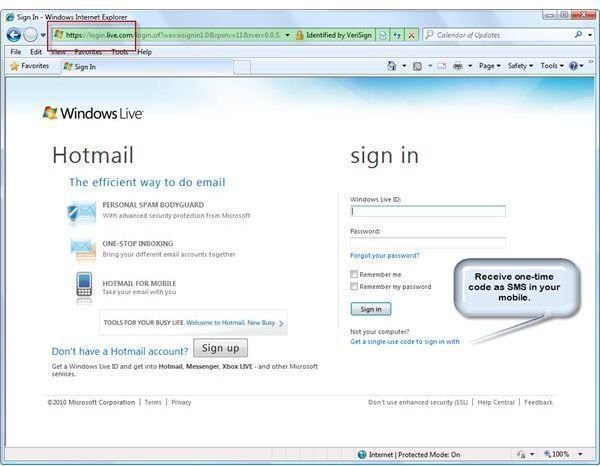Check the 'Remember me' checkbox

354,274
